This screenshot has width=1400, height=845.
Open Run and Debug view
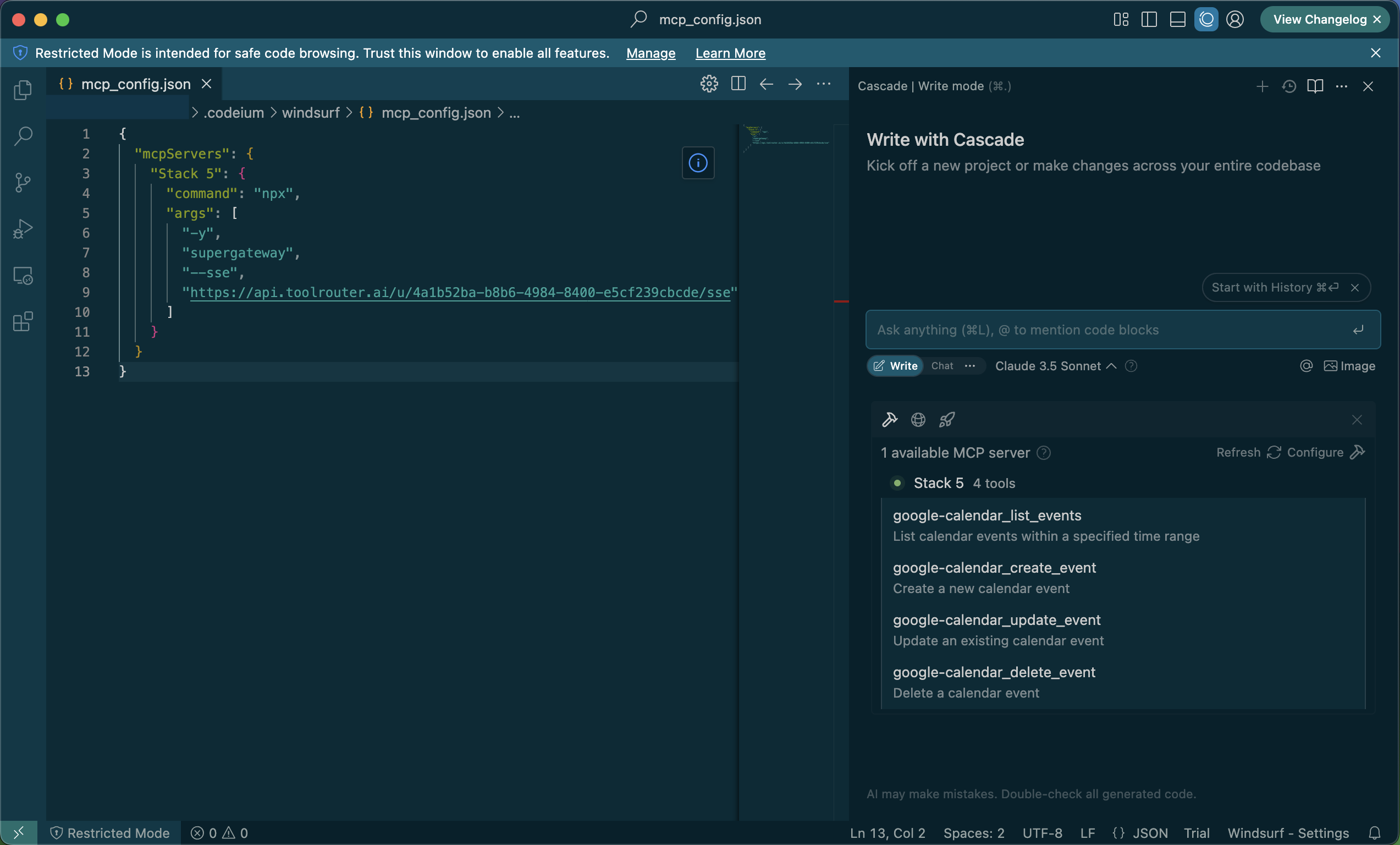23,228
